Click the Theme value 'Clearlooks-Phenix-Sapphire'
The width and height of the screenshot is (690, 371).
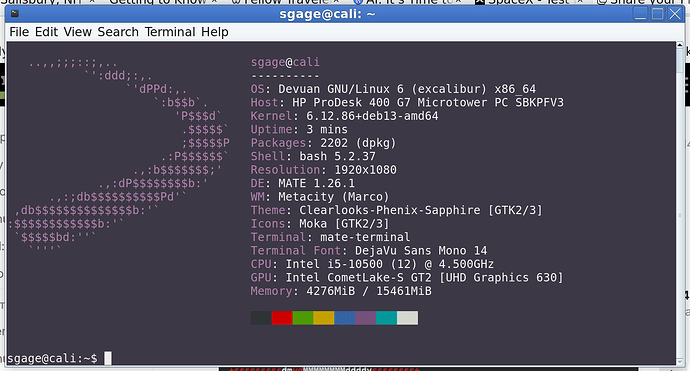coord(390,210)
